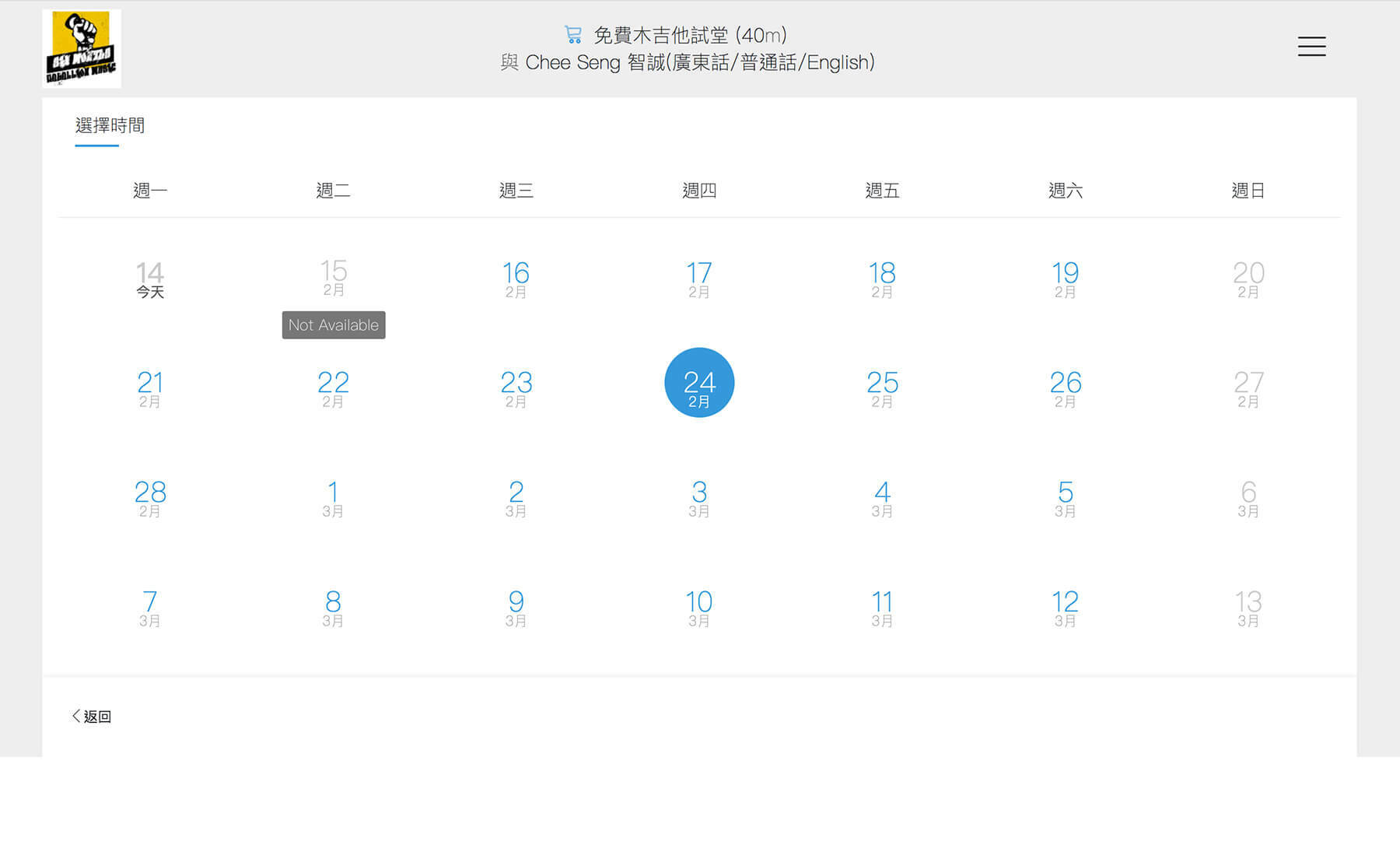Screen dimensions: 1400x852
Task: Pick March 8 on the calendar
Action: (x=333, y=608)
